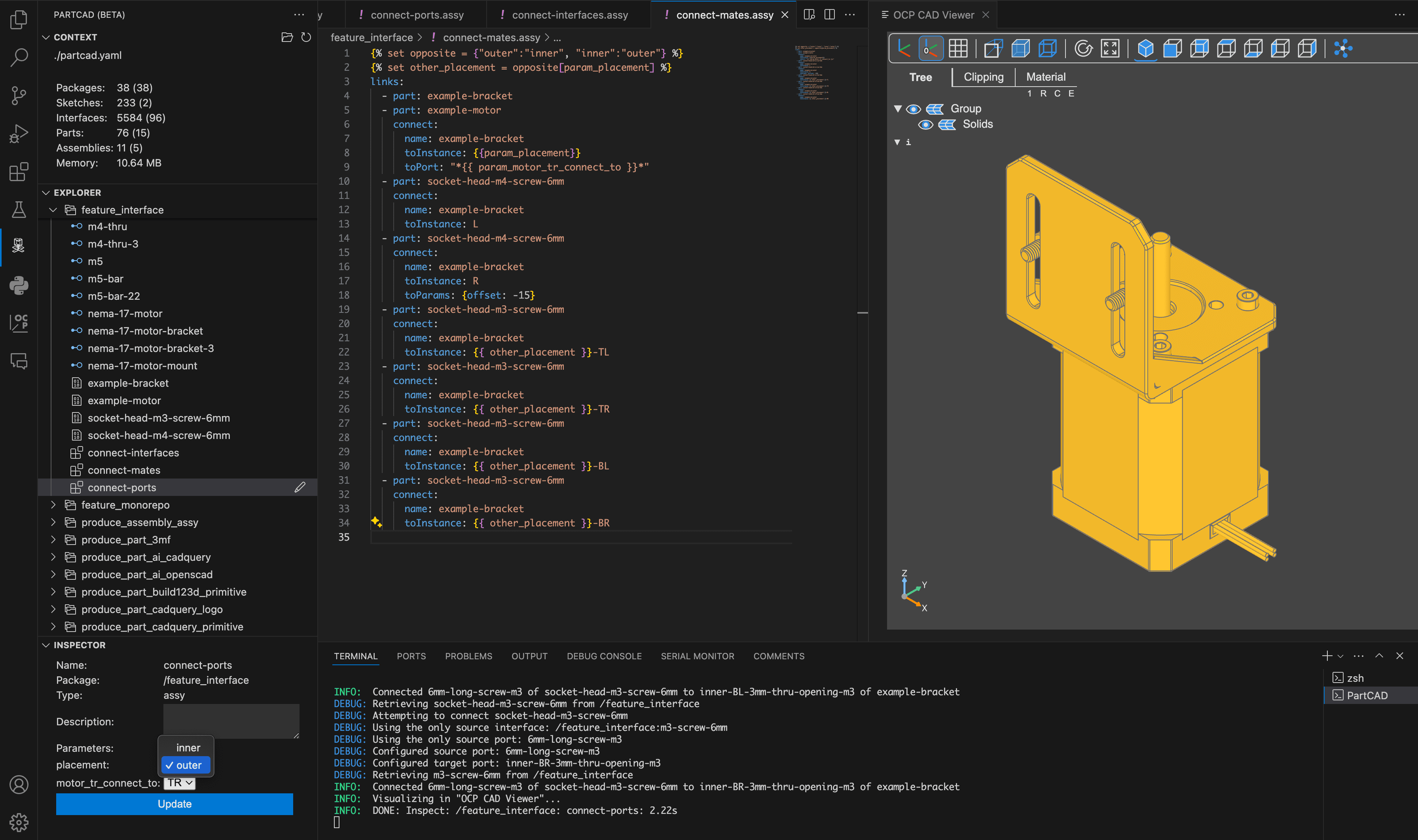This screenshot has width=1418, height=840.
Task: Switch to bottom face view cube
Action: [1253, 49]
